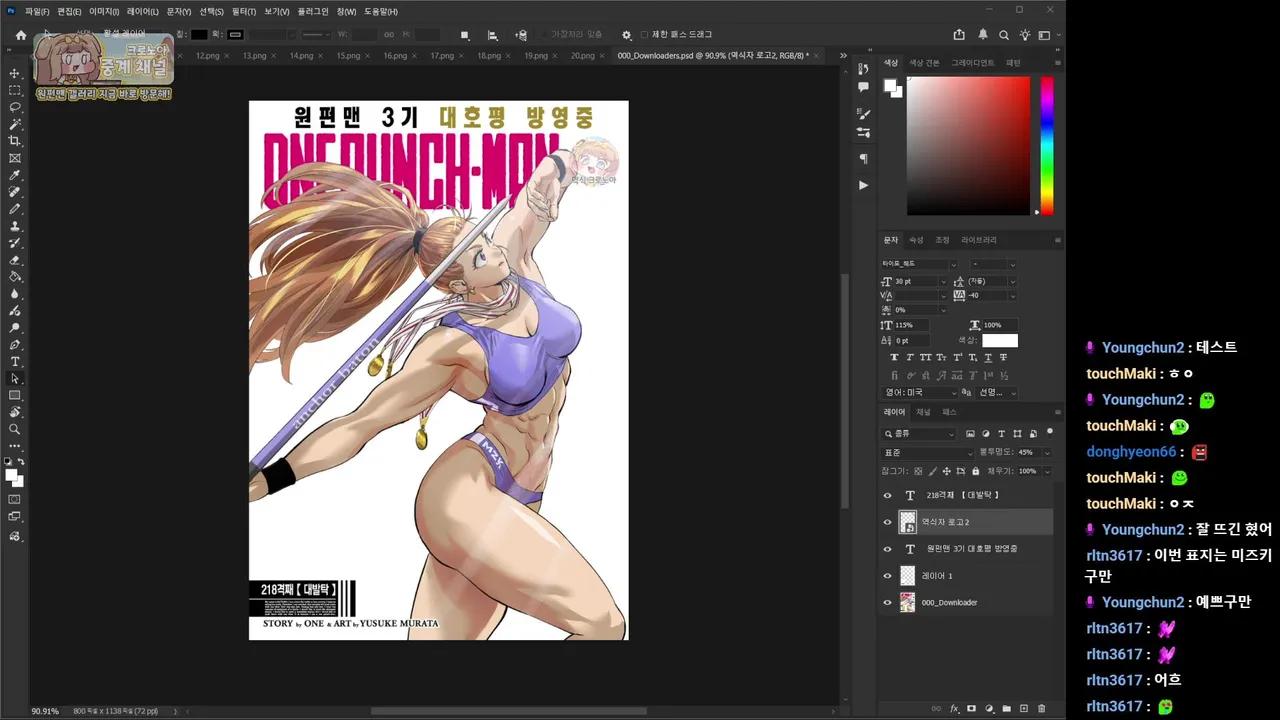Select the Hand tool
This screenshot has width=1280, height=720.
(x=15, y=412)
